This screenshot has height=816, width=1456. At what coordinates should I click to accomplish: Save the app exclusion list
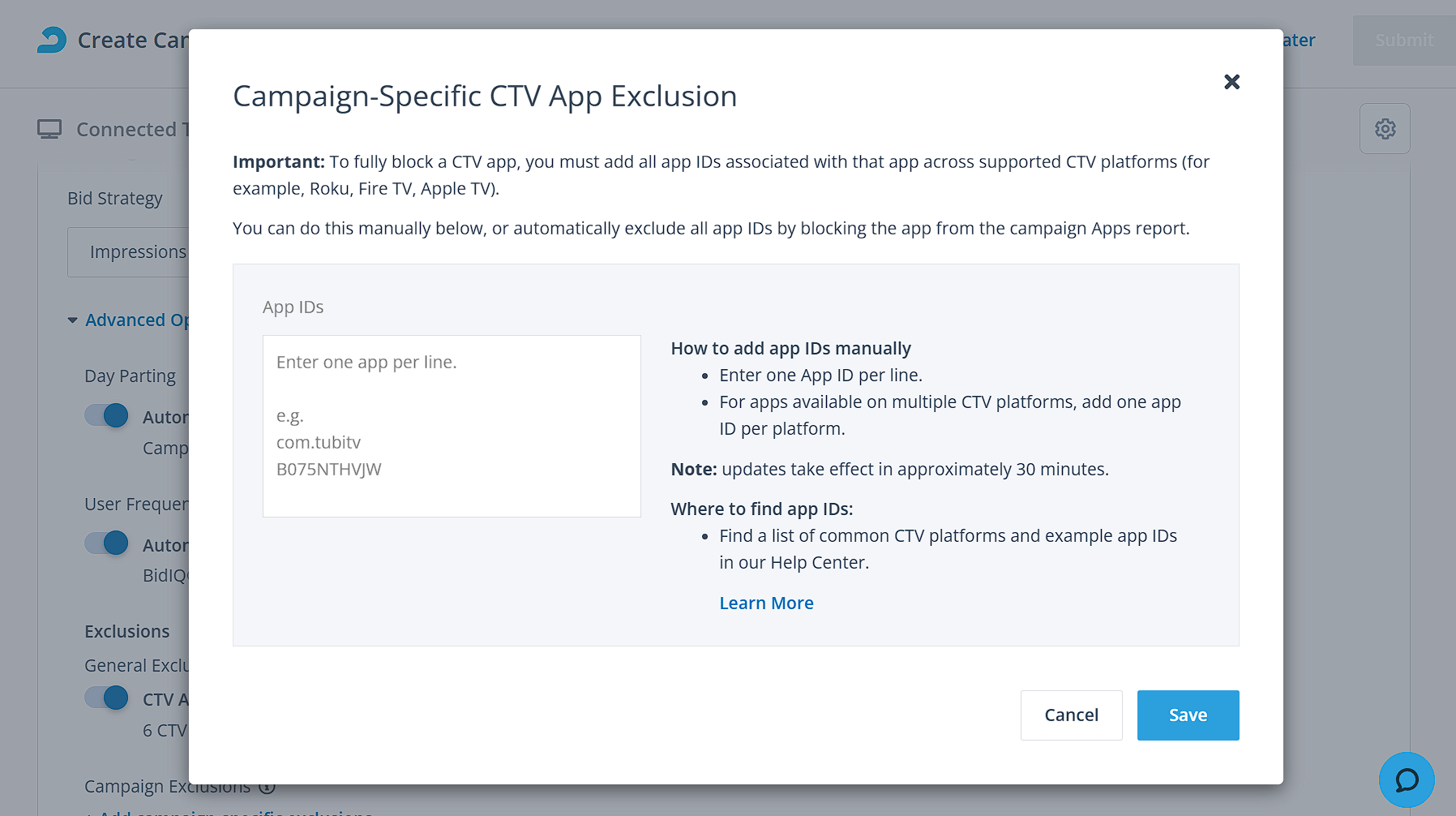tap(1188, 715)
